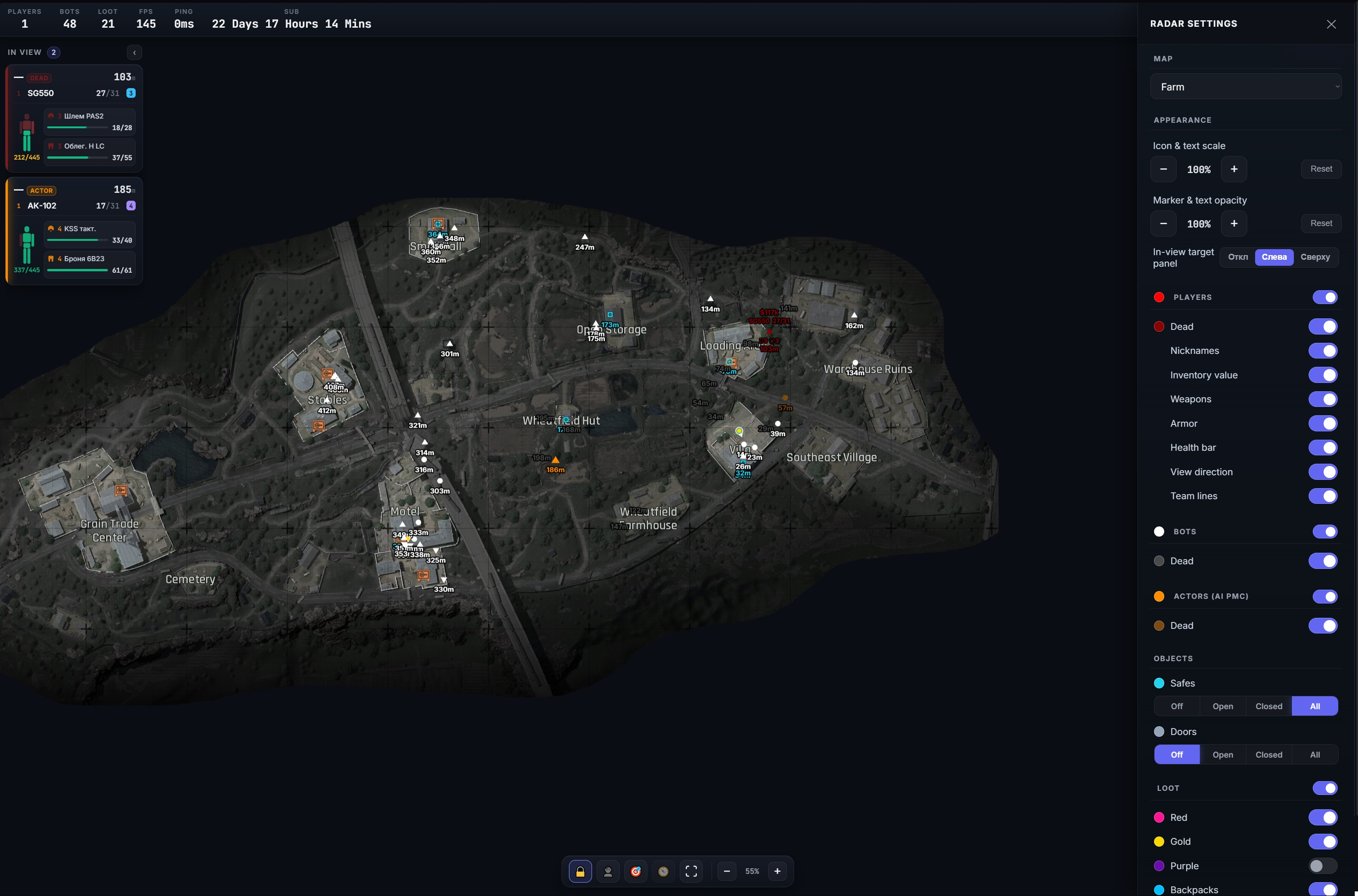Close the Radar Settings panel

pos(1331,24)
